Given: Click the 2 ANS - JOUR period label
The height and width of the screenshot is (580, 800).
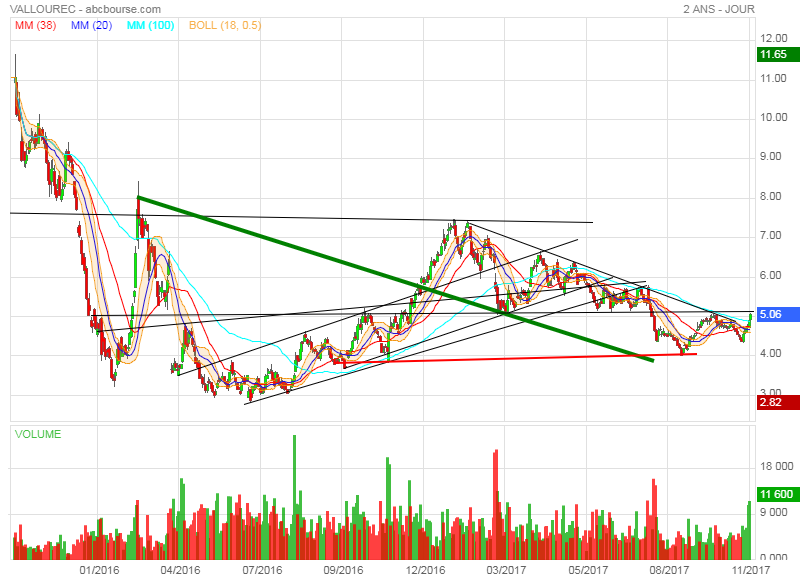Looking at the screenshot, I should tap(719, 9).
